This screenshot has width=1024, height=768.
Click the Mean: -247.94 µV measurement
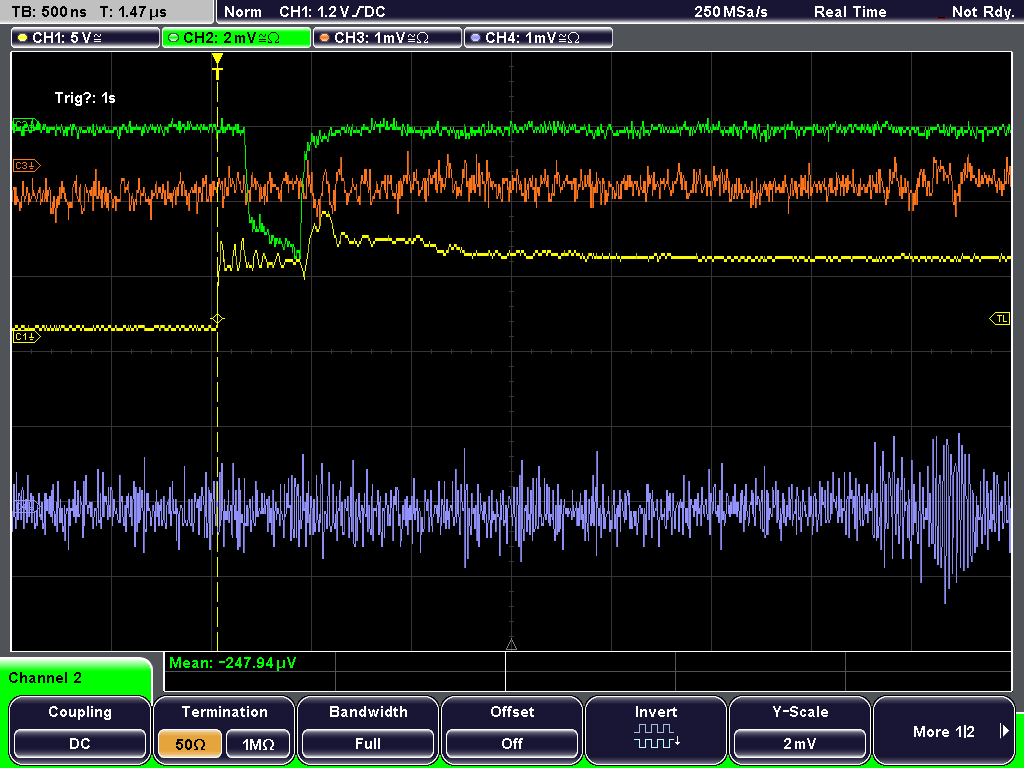click(x=232, y=663)
